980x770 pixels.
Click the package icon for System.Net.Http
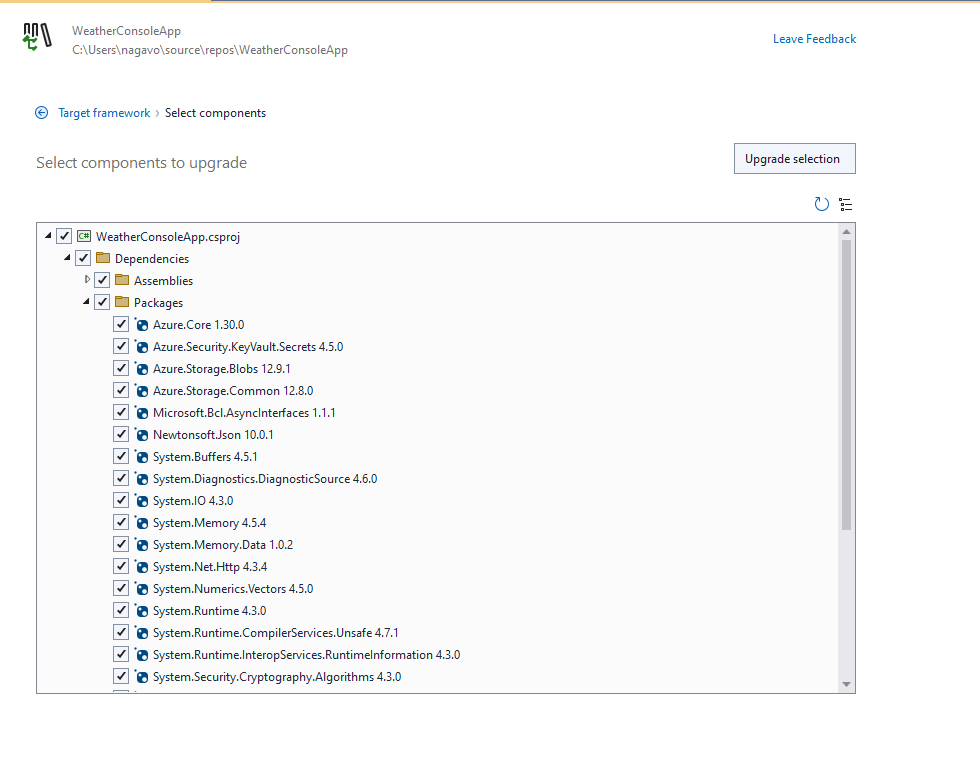[x=141, y=567]
